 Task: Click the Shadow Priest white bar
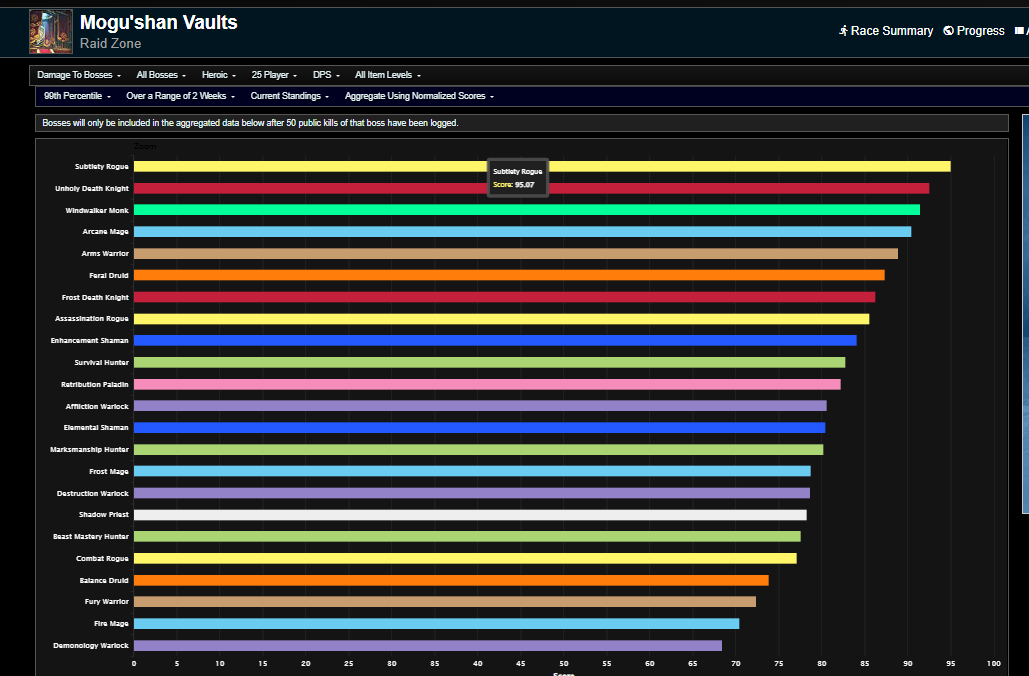(471, 515)
